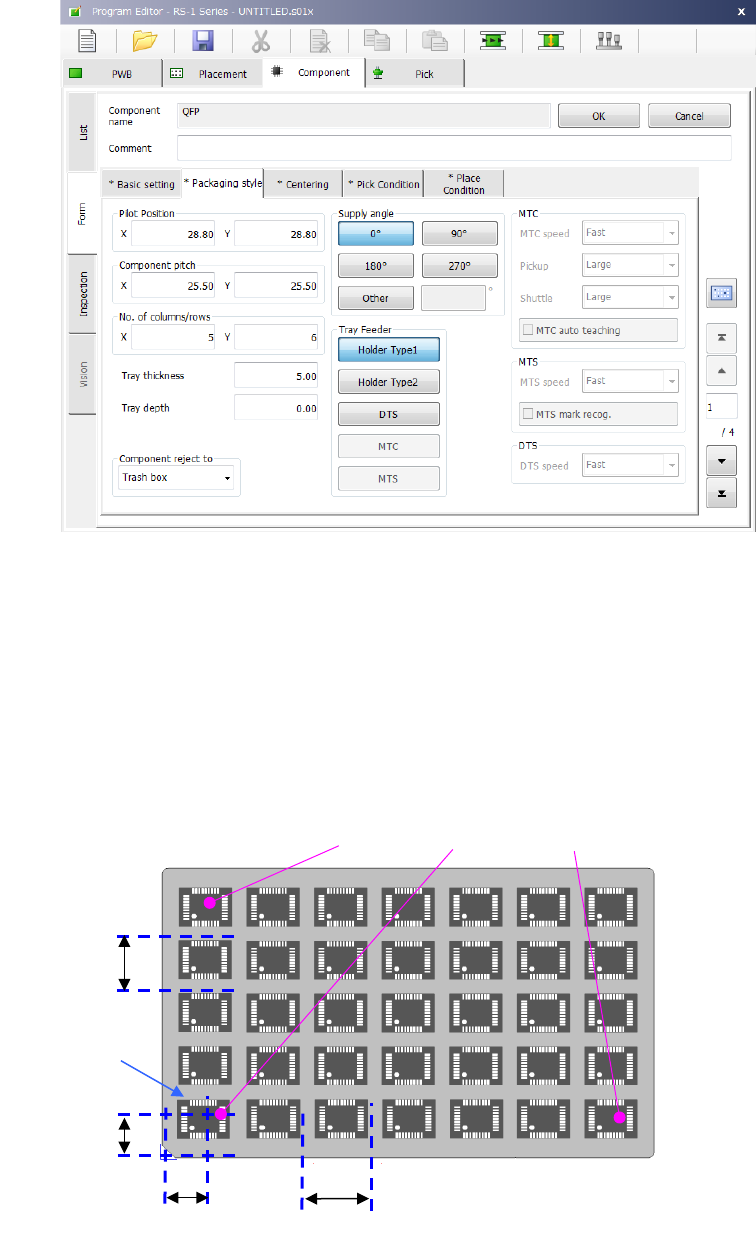Select Other supply angle option

click(x=376, y=298)
